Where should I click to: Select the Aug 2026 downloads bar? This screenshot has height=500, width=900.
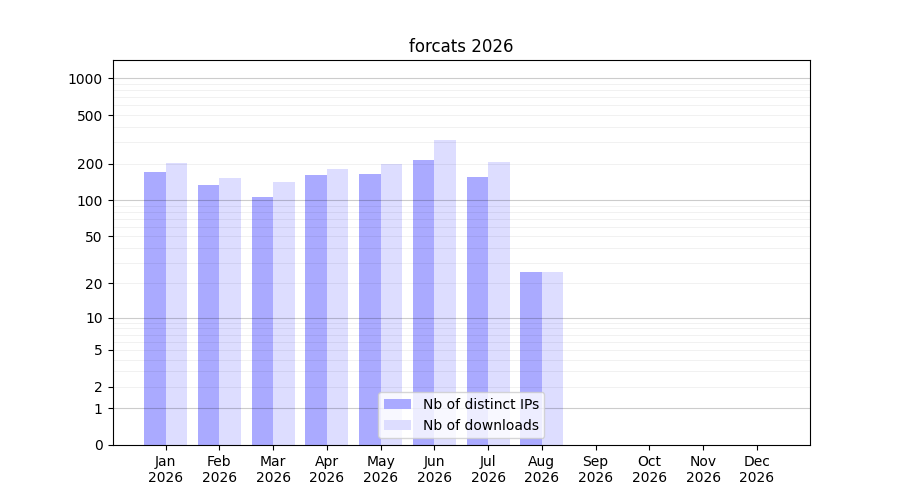pos(552,359)
